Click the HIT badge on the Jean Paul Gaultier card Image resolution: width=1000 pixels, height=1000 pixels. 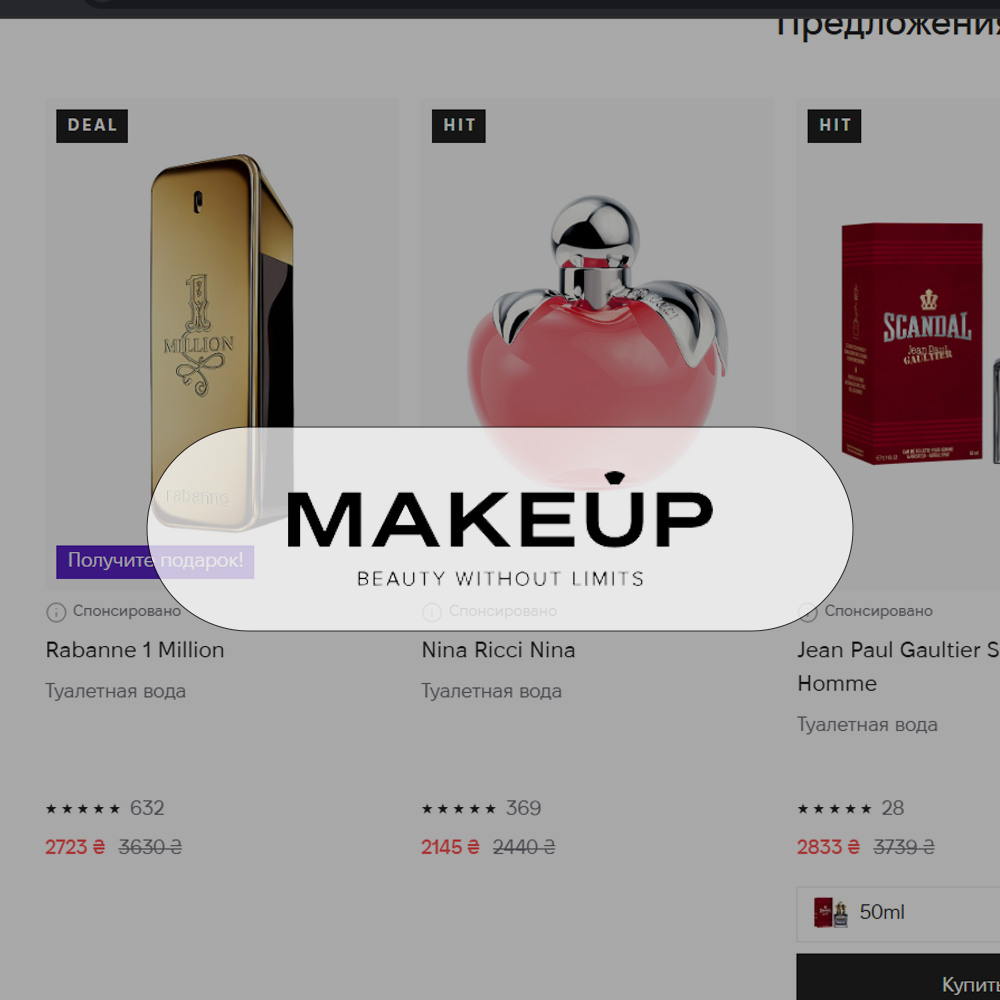(834, 126)
